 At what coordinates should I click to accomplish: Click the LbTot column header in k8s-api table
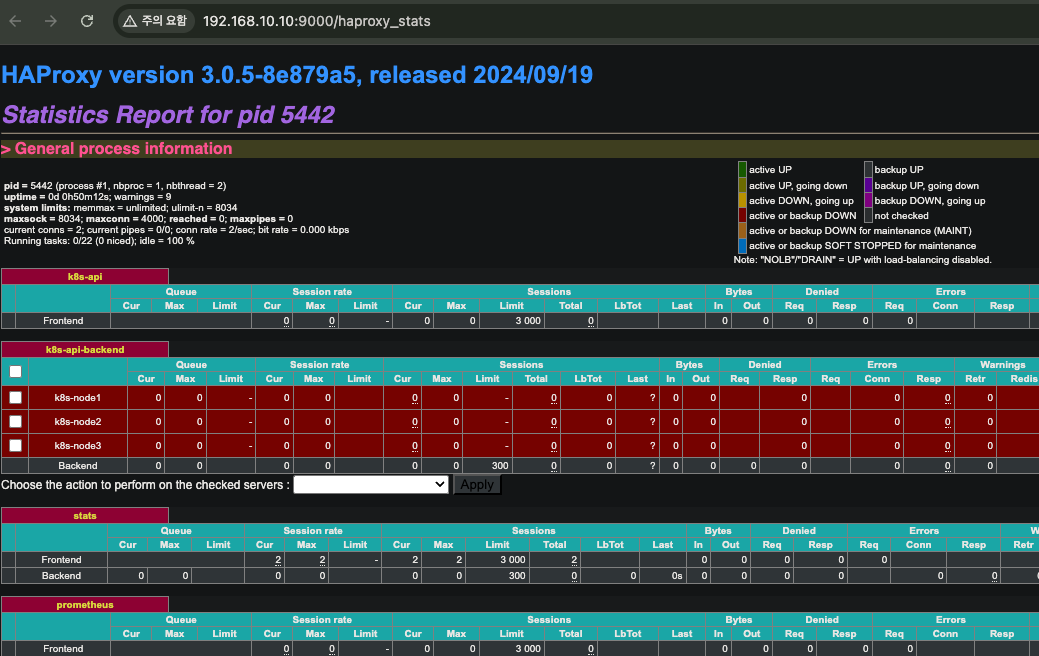tap(628, 305)
